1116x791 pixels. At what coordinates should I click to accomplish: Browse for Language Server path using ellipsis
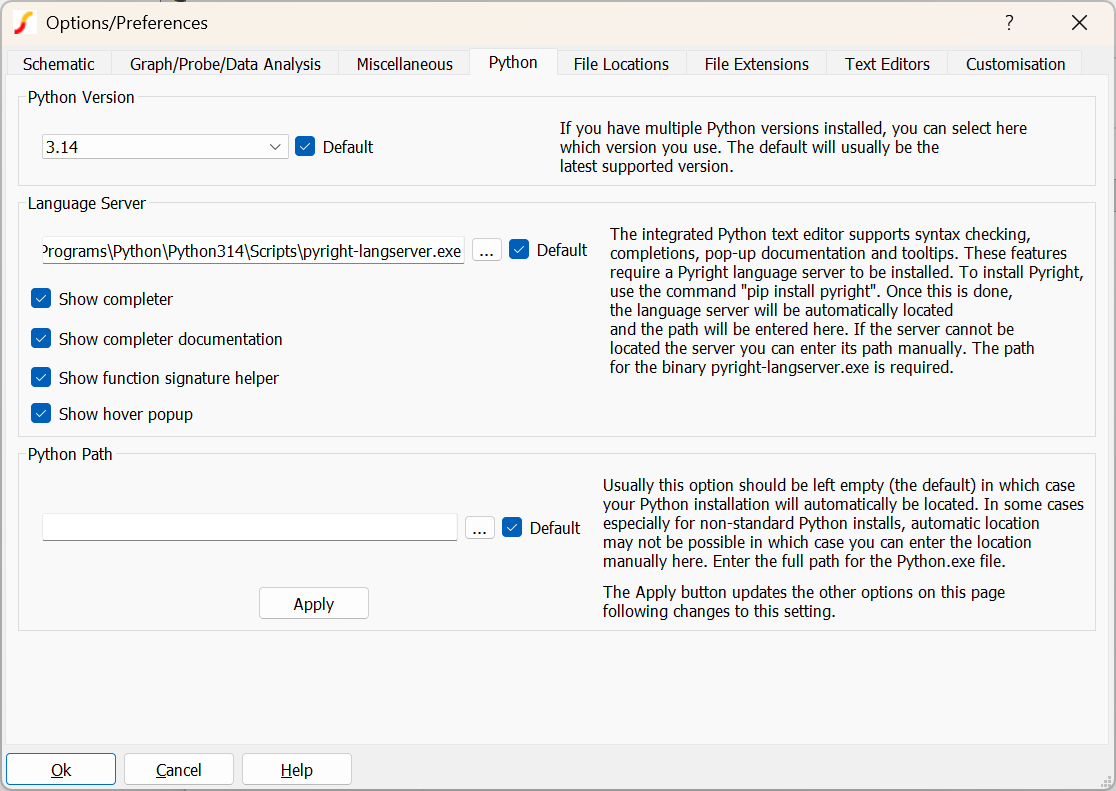tap(486, 250)
